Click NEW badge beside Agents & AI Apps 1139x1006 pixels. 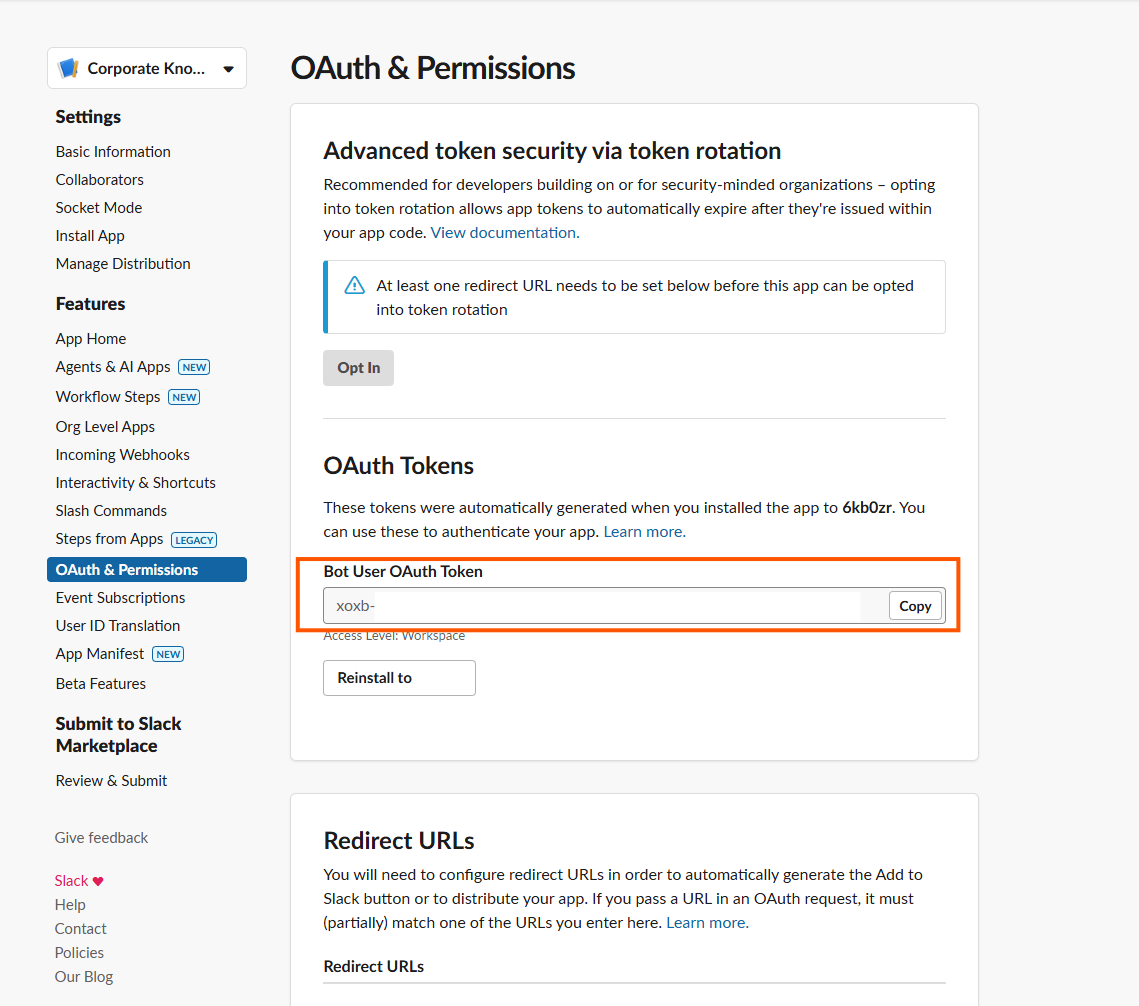(x=194, y=367)
